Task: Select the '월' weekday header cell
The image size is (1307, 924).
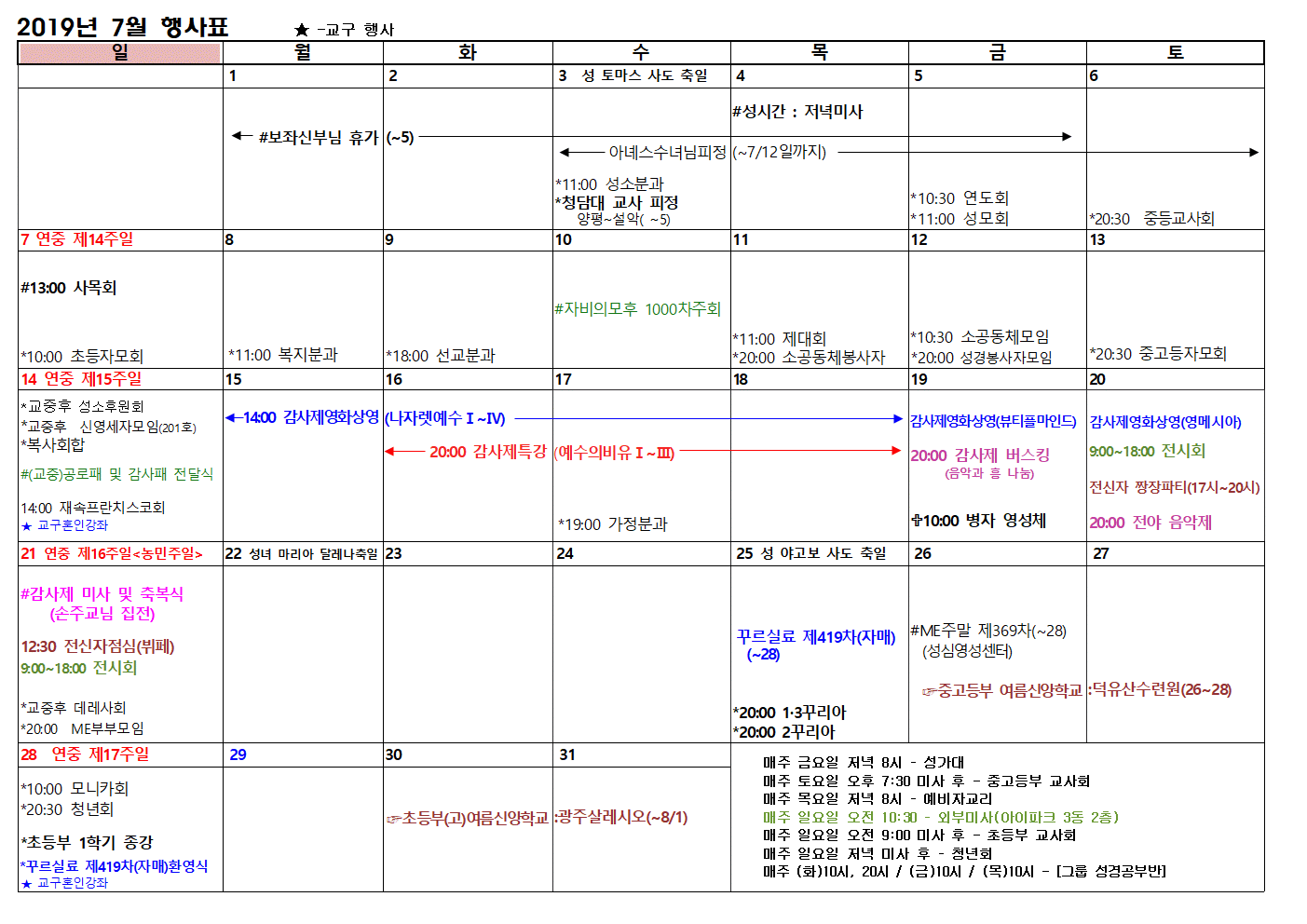Action: point(303,52)
